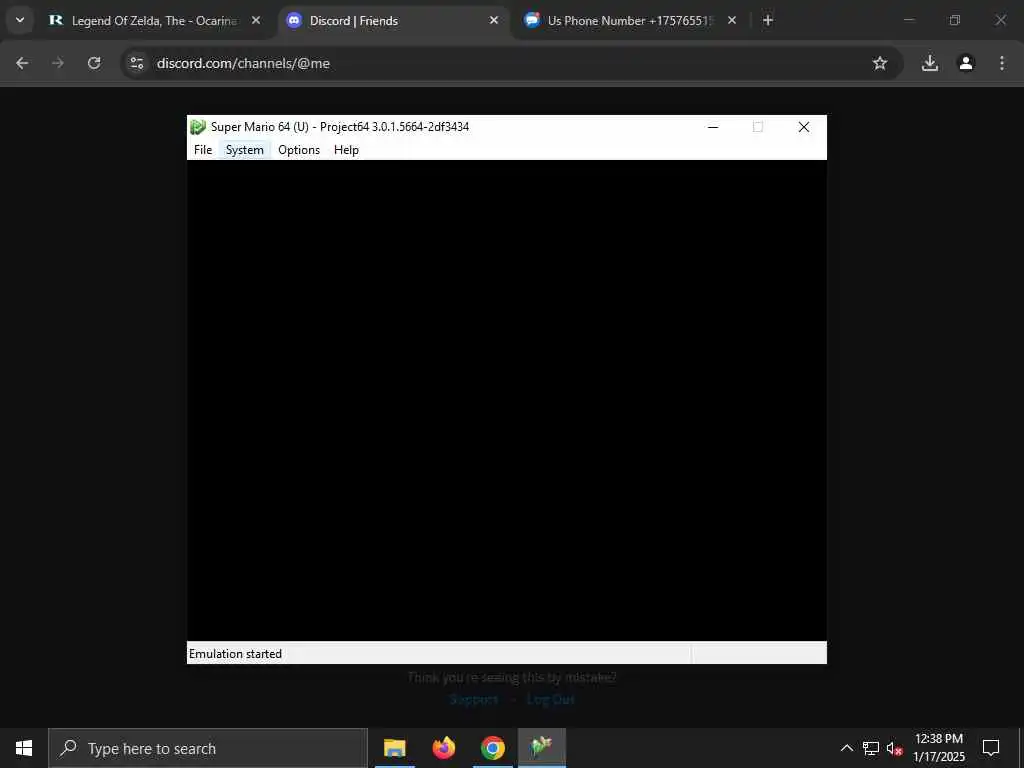Viewport: 1024px width, 768px height.
Task: Open Chrome from the taskbar
Action: point(492,748)
